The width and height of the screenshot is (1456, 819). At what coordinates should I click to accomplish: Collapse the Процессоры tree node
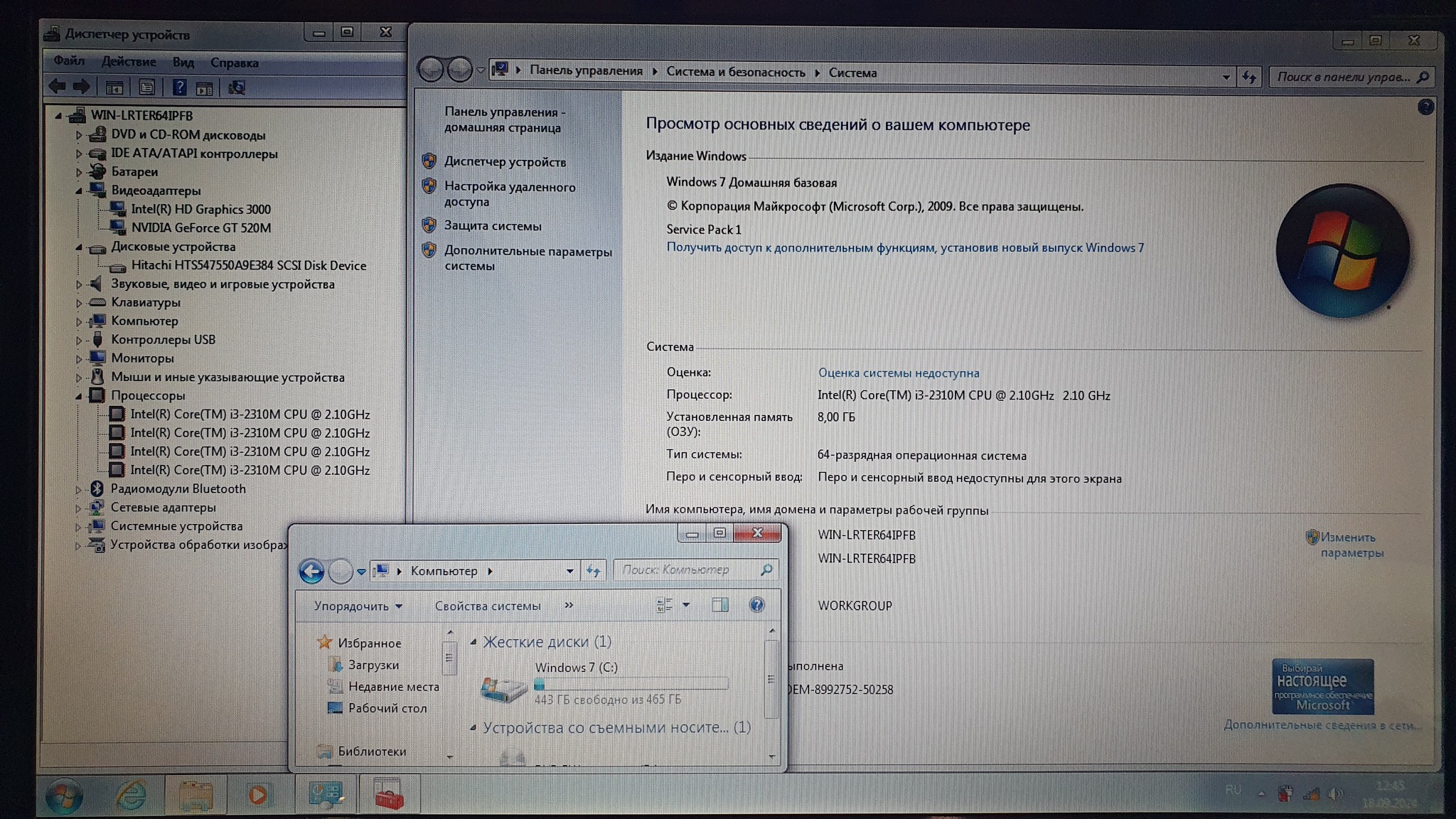click(x=78, y=396)
